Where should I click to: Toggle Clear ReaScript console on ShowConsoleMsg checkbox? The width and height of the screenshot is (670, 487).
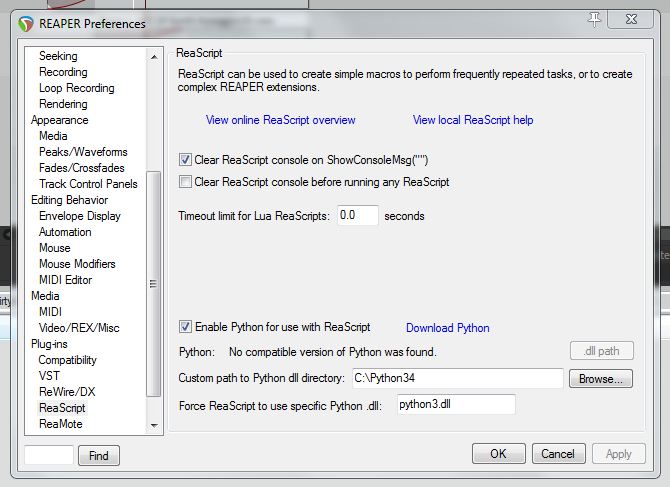pos(185,160)
